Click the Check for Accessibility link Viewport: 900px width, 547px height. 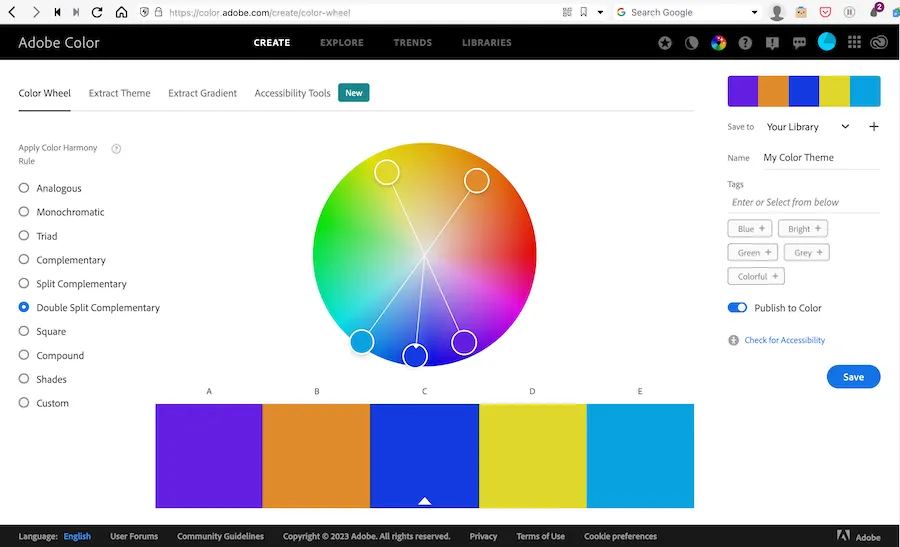(x=784, y=340)
